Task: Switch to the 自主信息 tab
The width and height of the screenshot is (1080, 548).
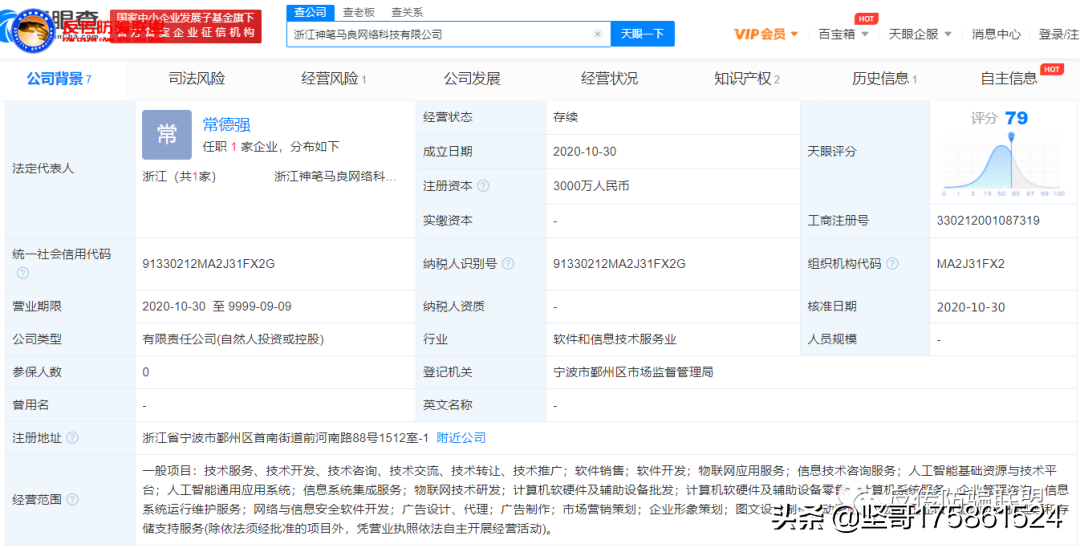Action: [x=1009, y=78]
